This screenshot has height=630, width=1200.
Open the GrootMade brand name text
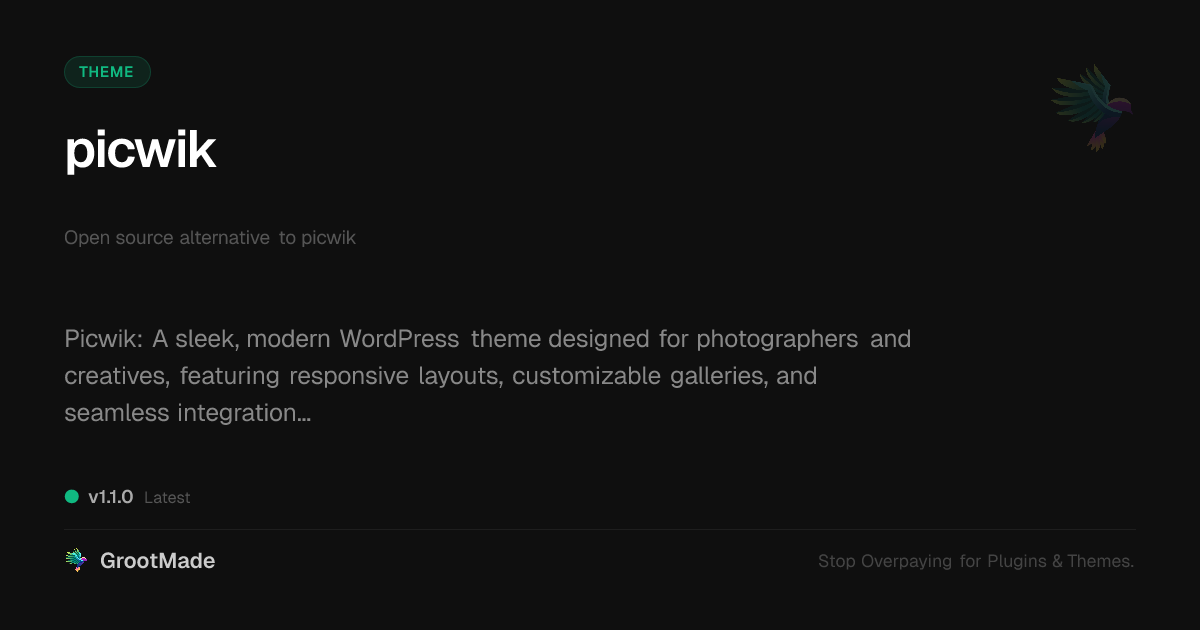point(157,561)
